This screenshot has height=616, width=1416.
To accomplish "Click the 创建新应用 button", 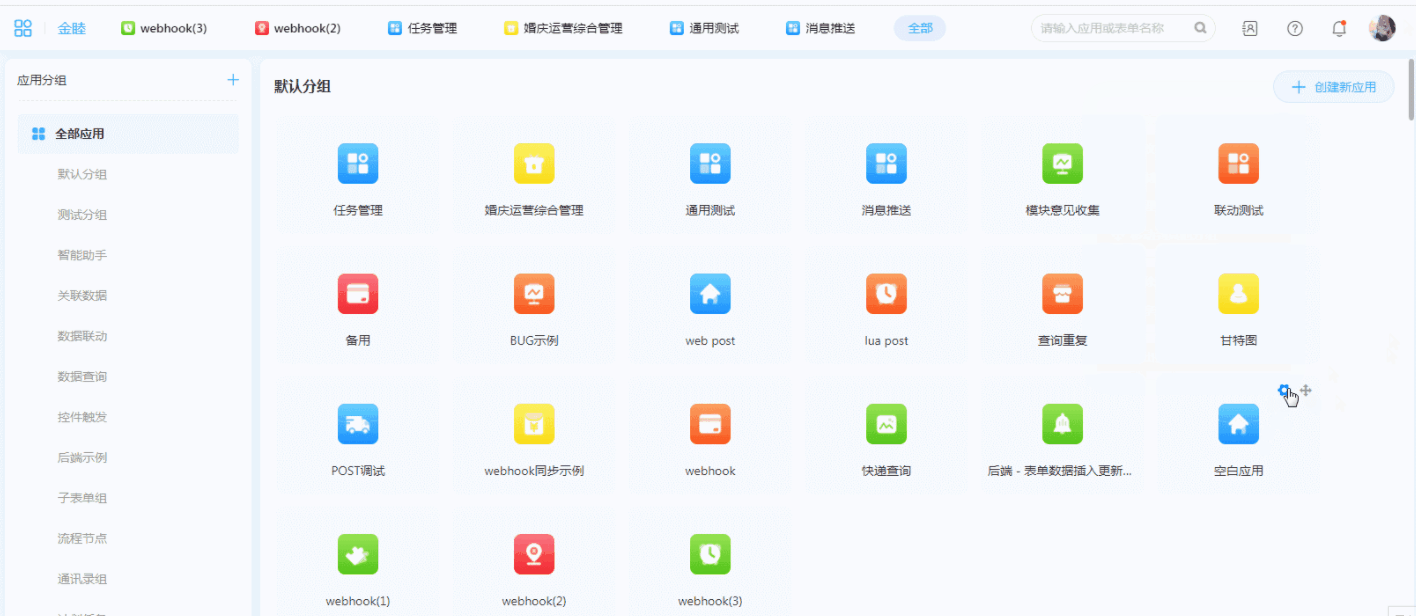I will pyautogui.click(x=1333, y=87).
